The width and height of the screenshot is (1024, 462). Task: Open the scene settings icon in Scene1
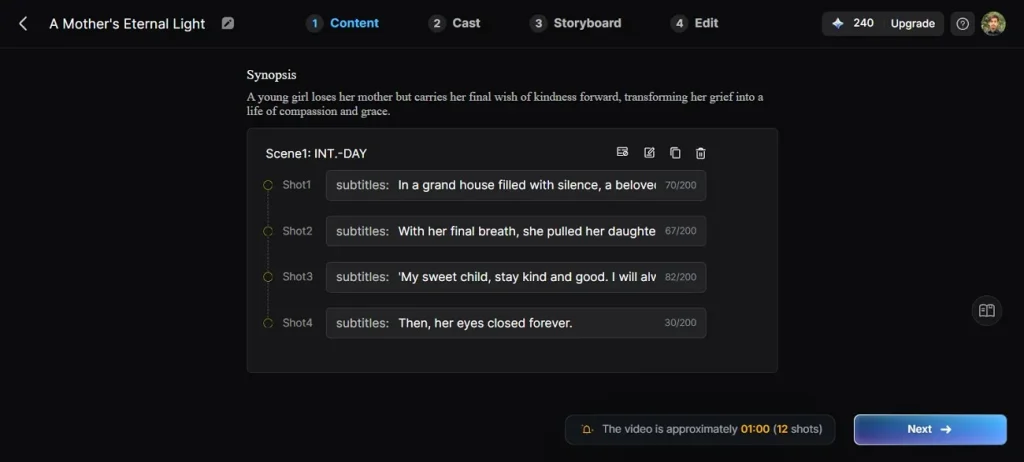[x=622, y=152]
